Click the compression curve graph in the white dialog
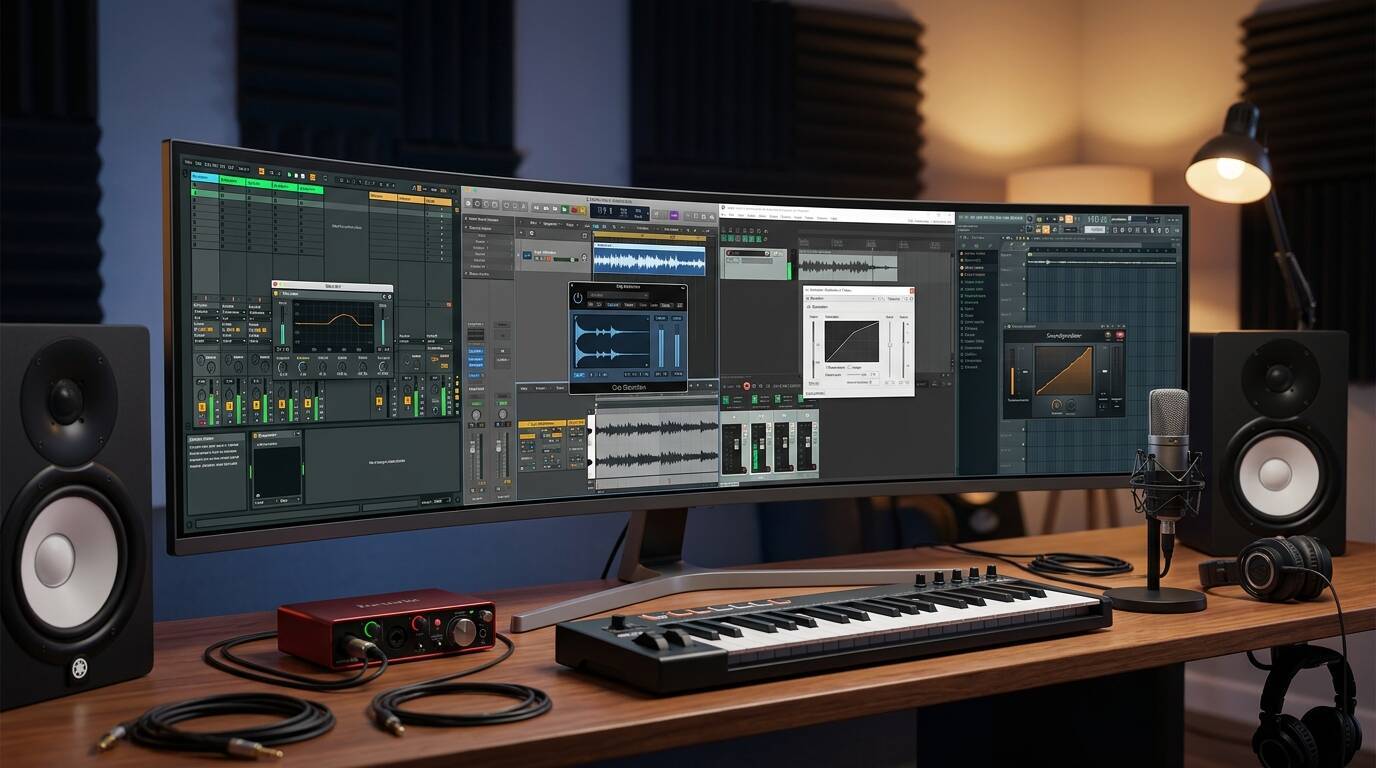Viewport: 1376px width, 768px height. pos(852,342)
